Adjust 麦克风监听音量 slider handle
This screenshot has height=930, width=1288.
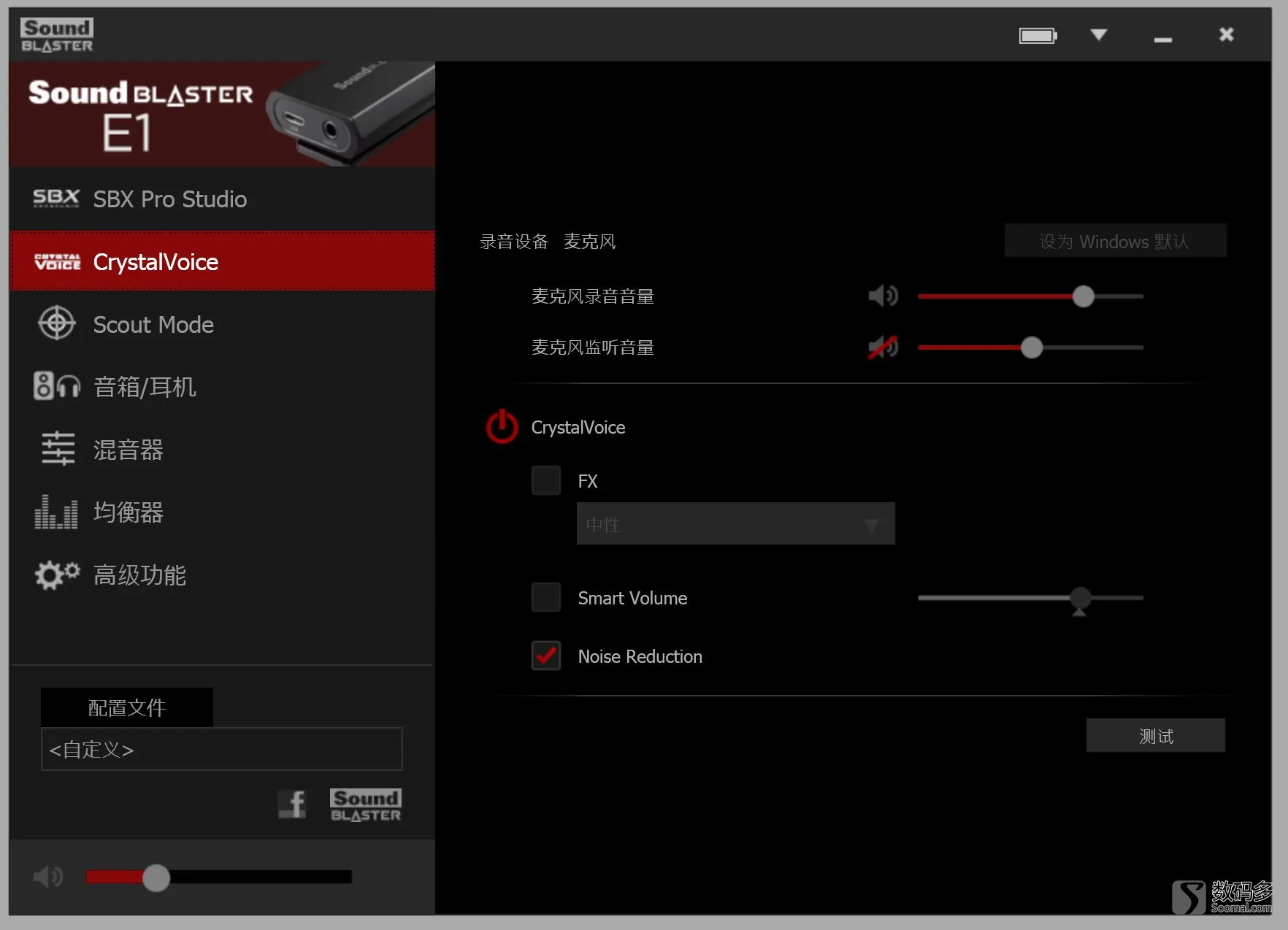click(1032, 347)
